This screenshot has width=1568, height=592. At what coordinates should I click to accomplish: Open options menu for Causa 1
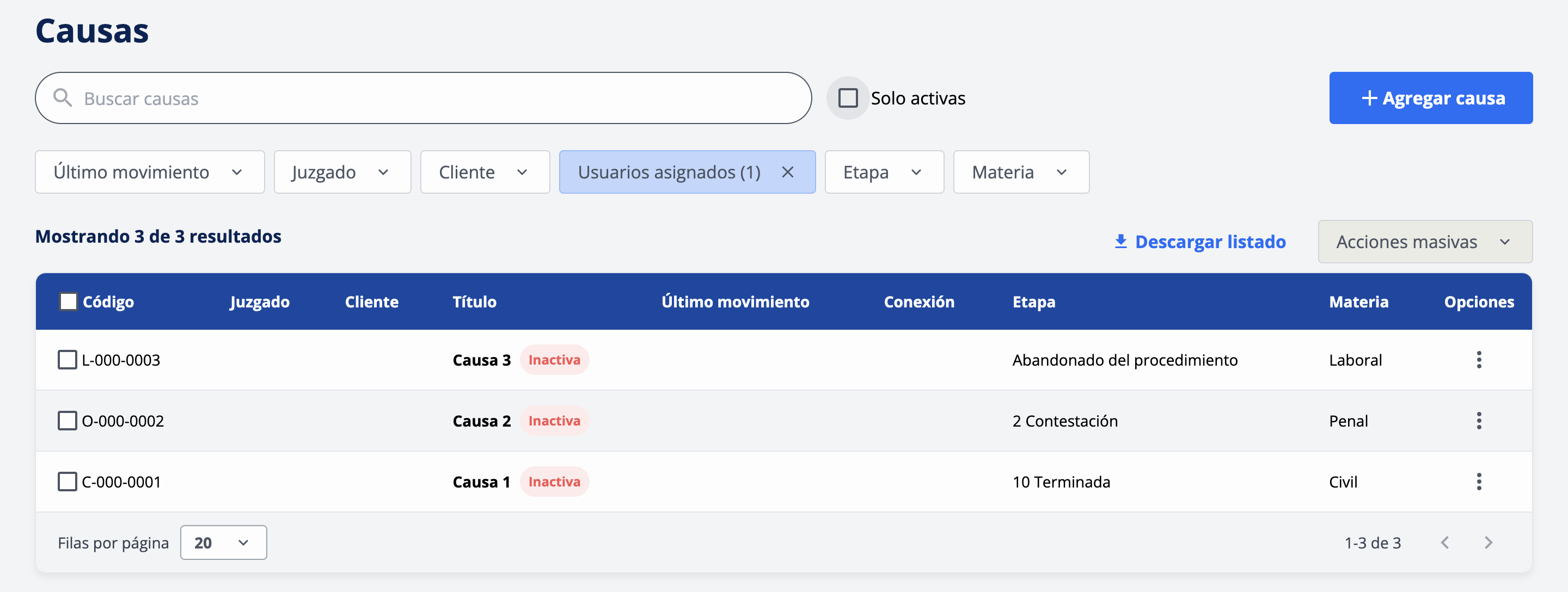pos(1479,481)
